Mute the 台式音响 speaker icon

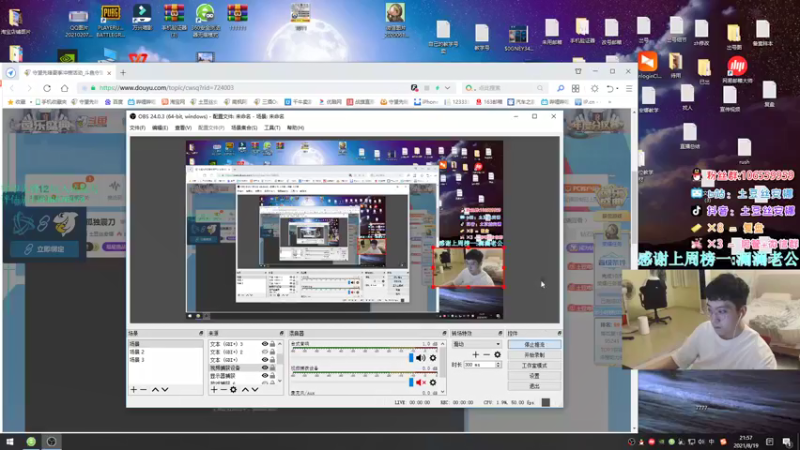click(421, 358)
